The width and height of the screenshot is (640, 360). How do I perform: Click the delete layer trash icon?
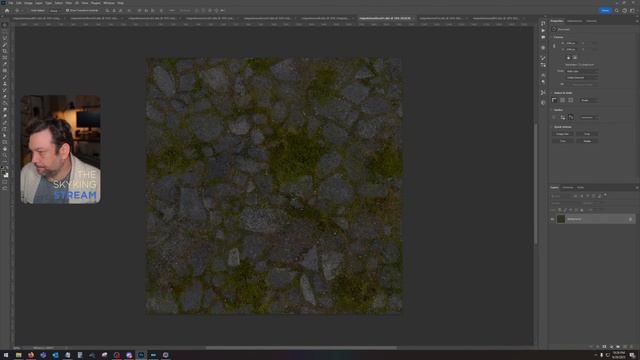(x=631, y=347)
